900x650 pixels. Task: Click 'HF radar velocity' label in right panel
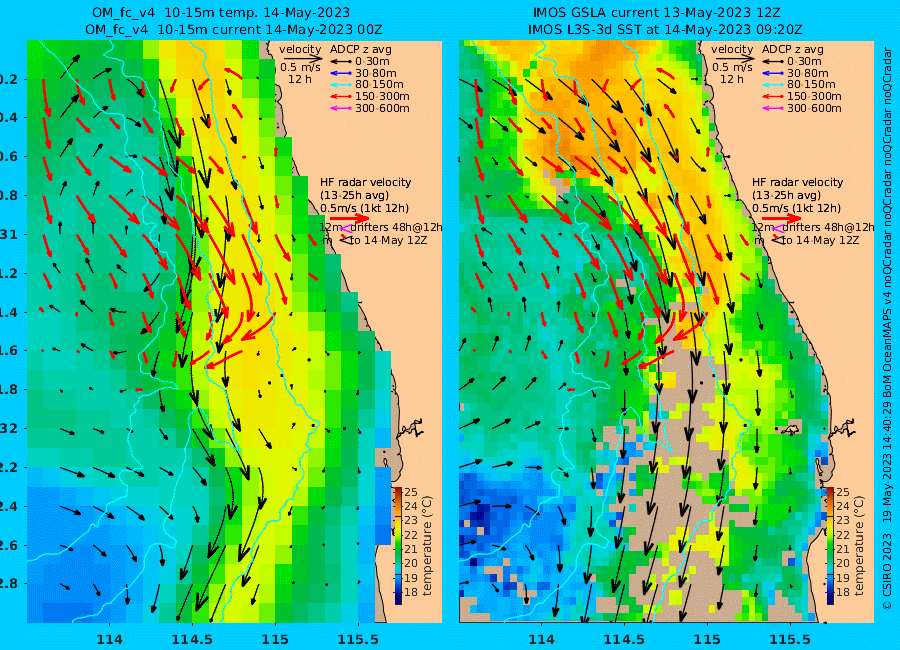(x=798, y=182)
